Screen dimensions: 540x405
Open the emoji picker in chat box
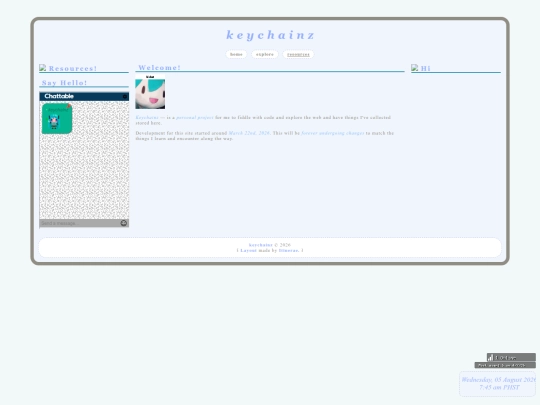(x=124, y=223)
